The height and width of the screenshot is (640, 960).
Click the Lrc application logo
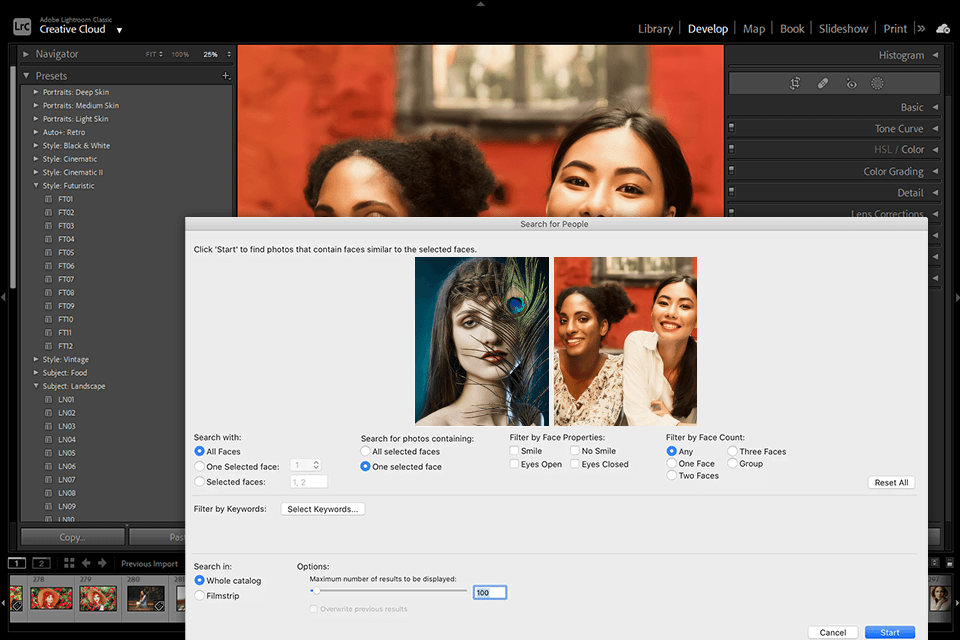coord(22,26)
